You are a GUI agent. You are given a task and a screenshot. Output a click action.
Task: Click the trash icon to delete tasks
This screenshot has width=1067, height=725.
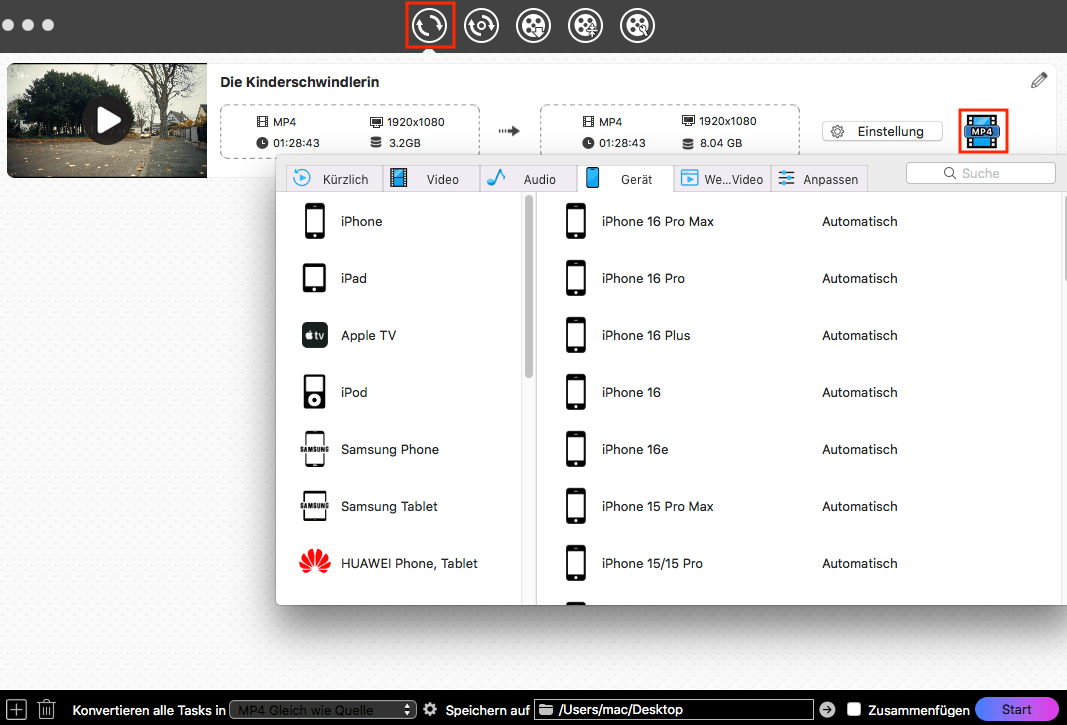pyautogui.click(x=46, y=709)
